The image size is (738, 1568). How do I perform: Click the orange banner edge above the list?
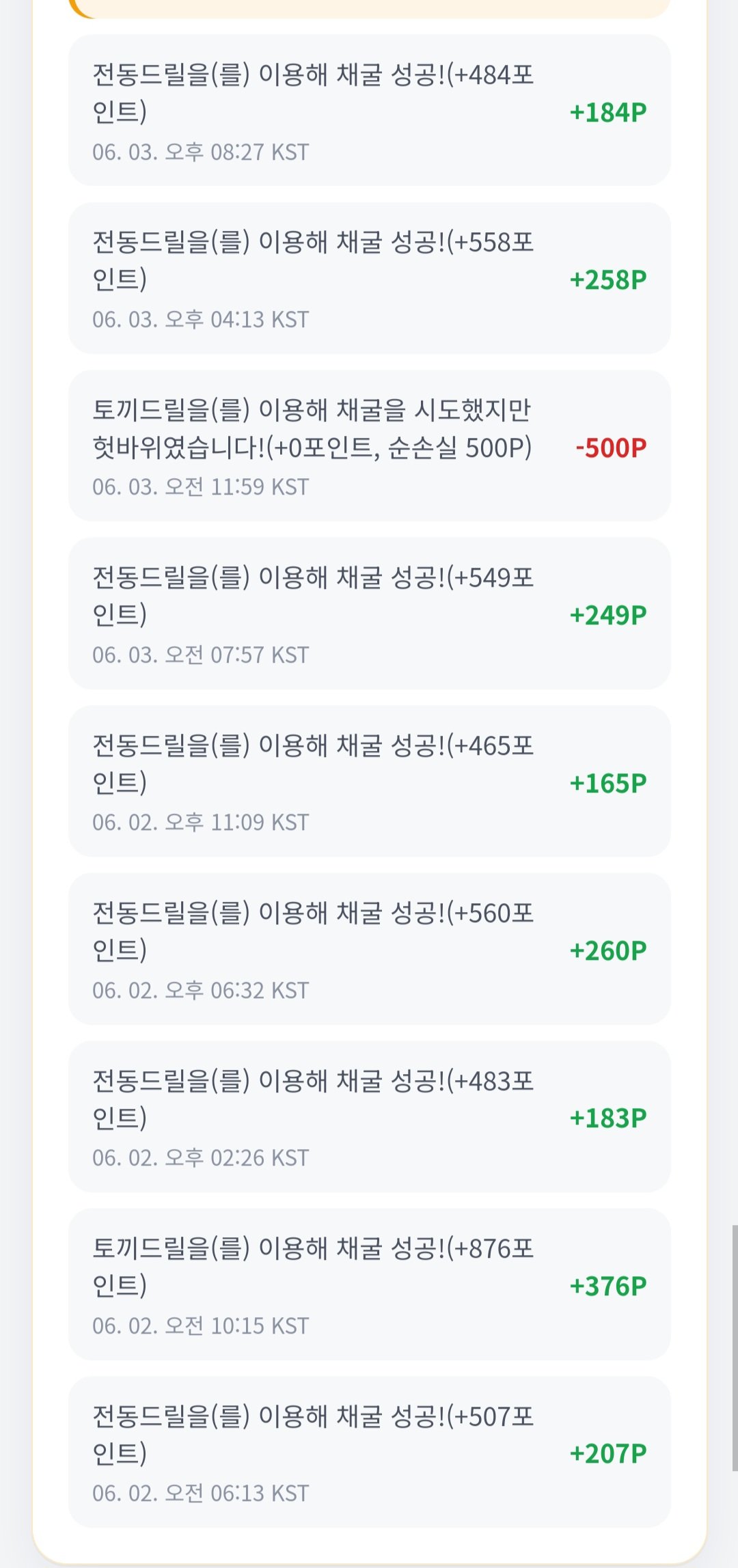[369, 8]
